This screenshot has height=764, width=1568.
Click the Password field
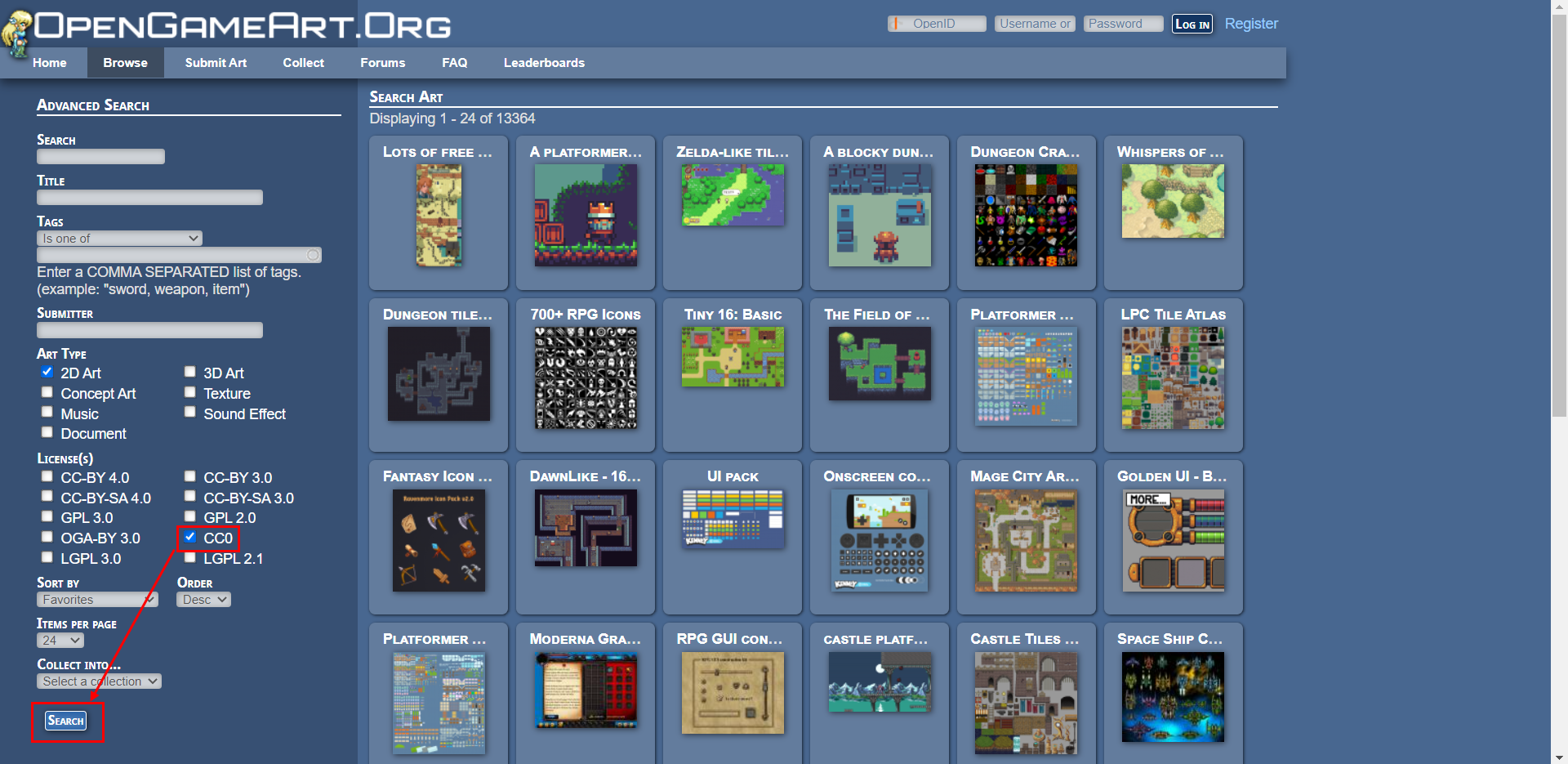tap(1123, 24)
